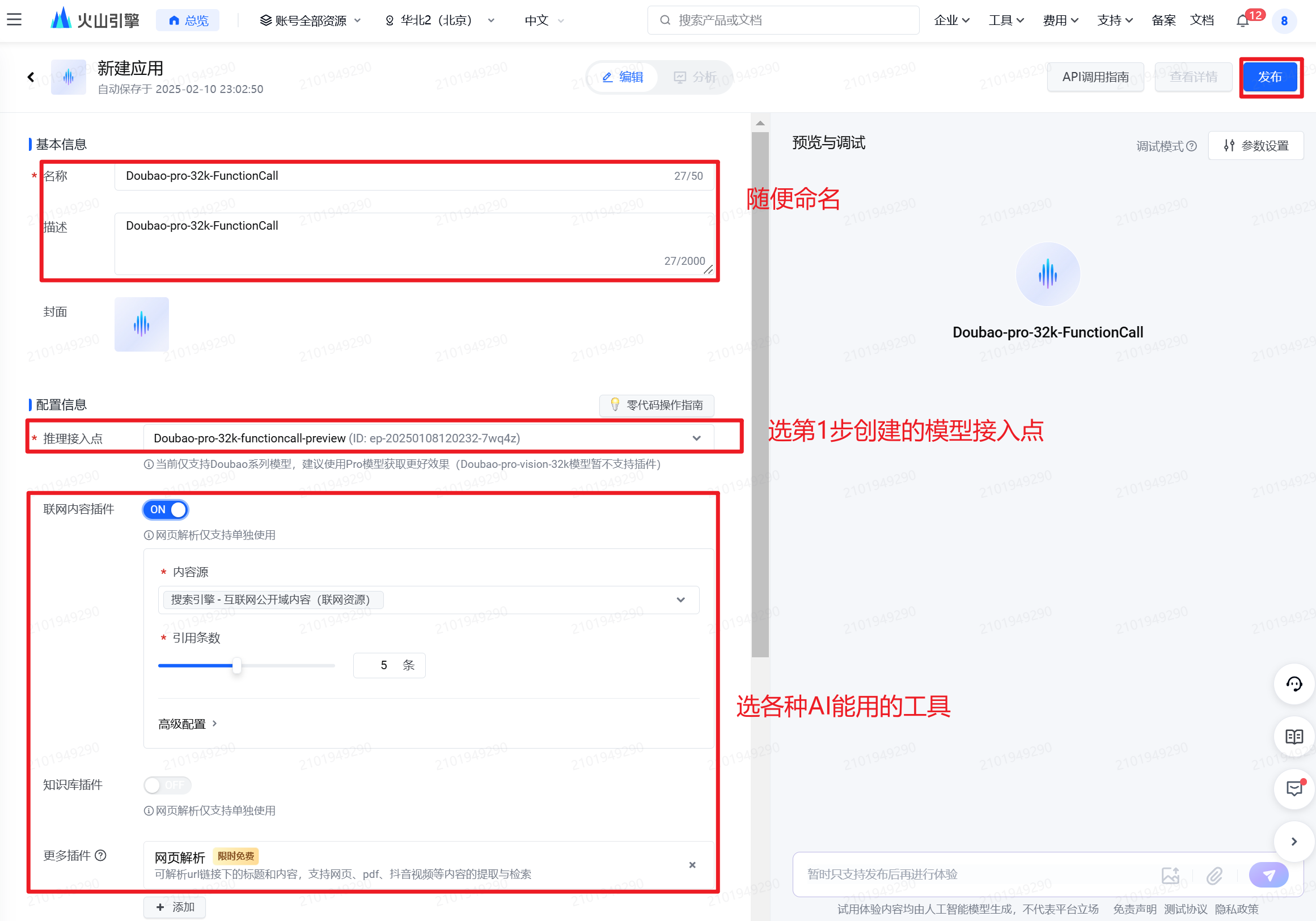Click the 文档 menu item
The width and height of the screenshot is (1316, 921).
(1201, 20)
